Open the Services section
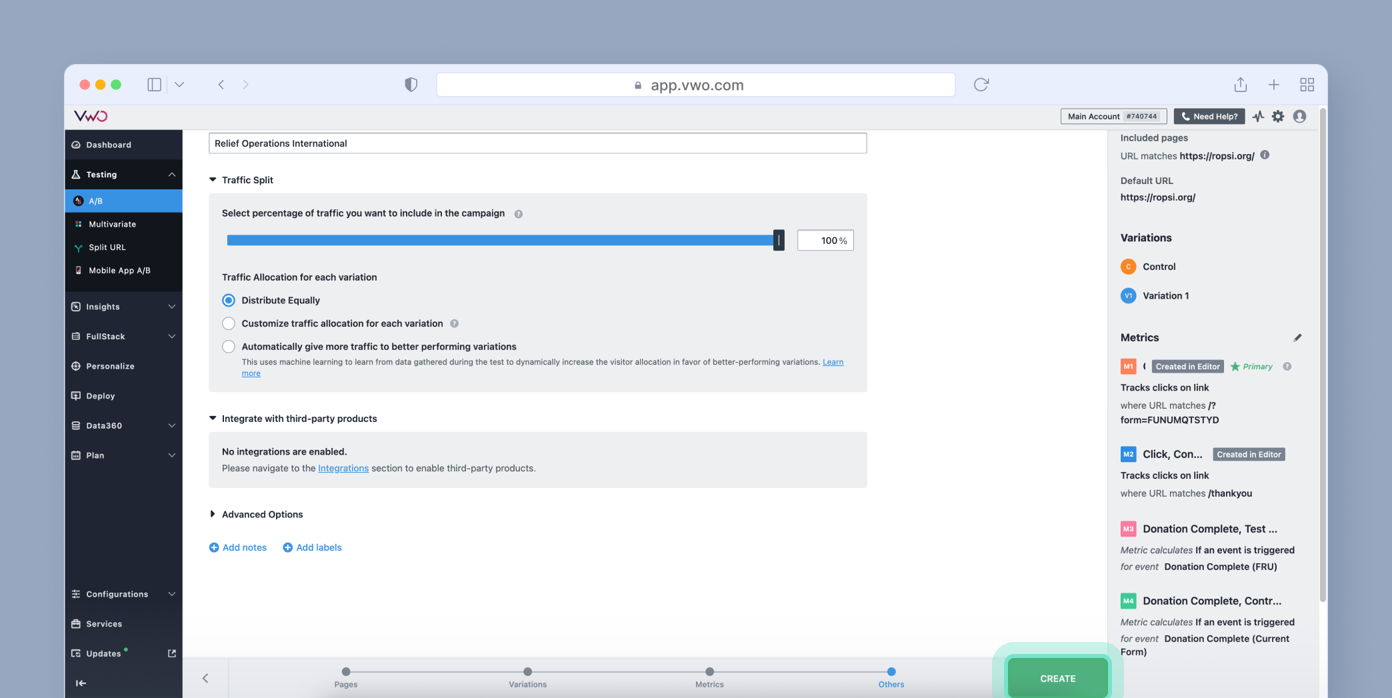Image resolution: width=1392 pixels, height=698 pixels. click(x=102, y=623)
